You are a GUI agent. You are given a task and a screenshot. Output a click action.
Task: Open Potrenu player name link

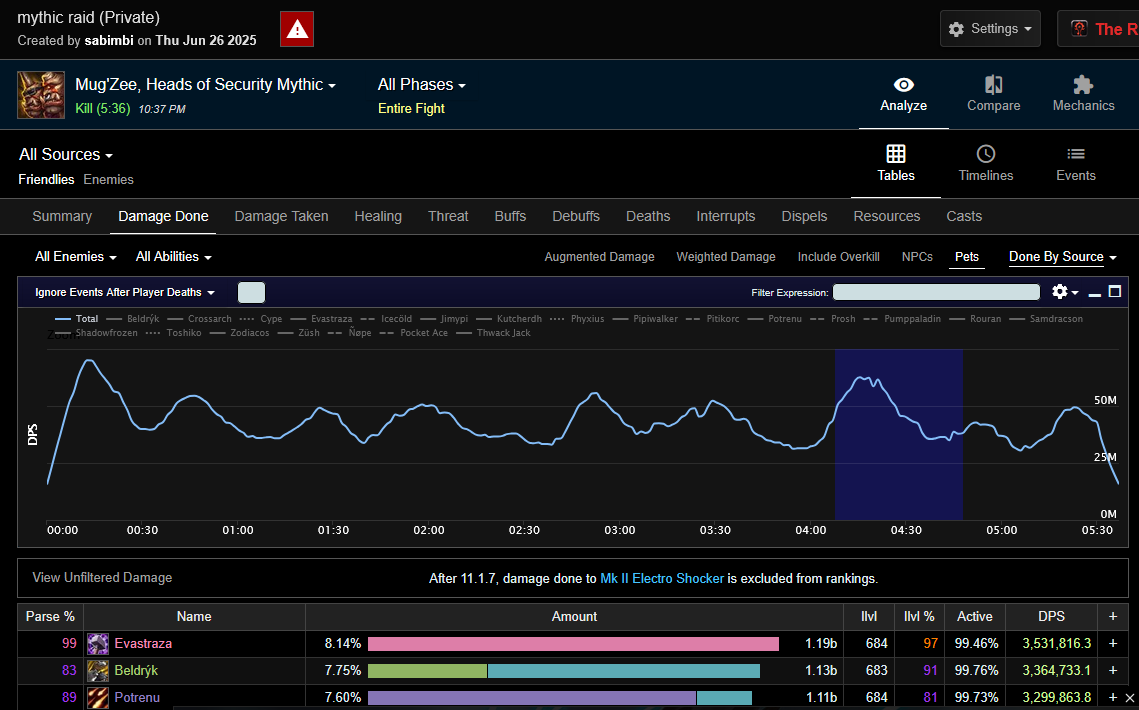coord(137,698)
